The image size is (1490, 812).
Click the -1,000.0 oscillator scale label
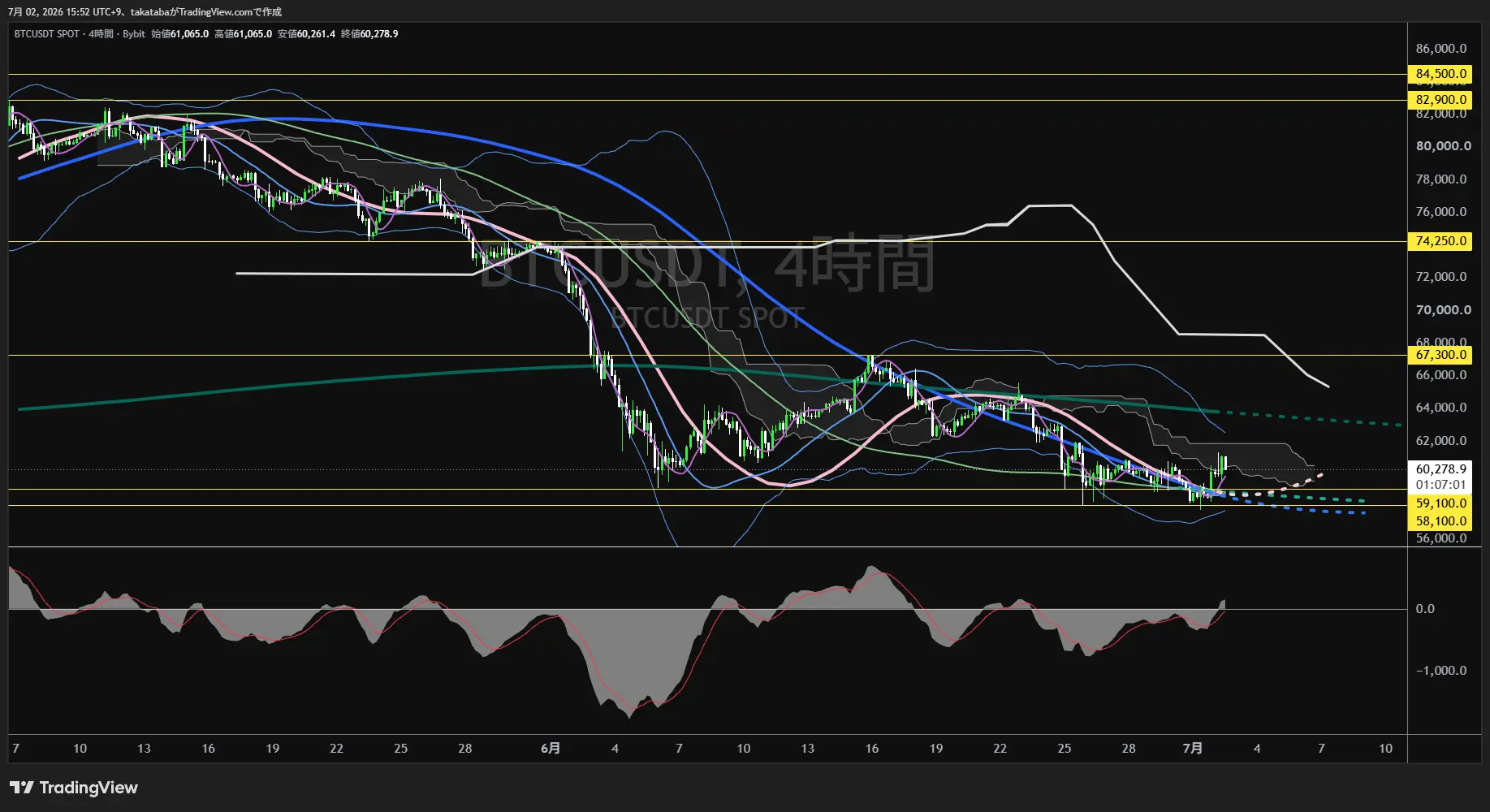click(x=1441, y=671)
